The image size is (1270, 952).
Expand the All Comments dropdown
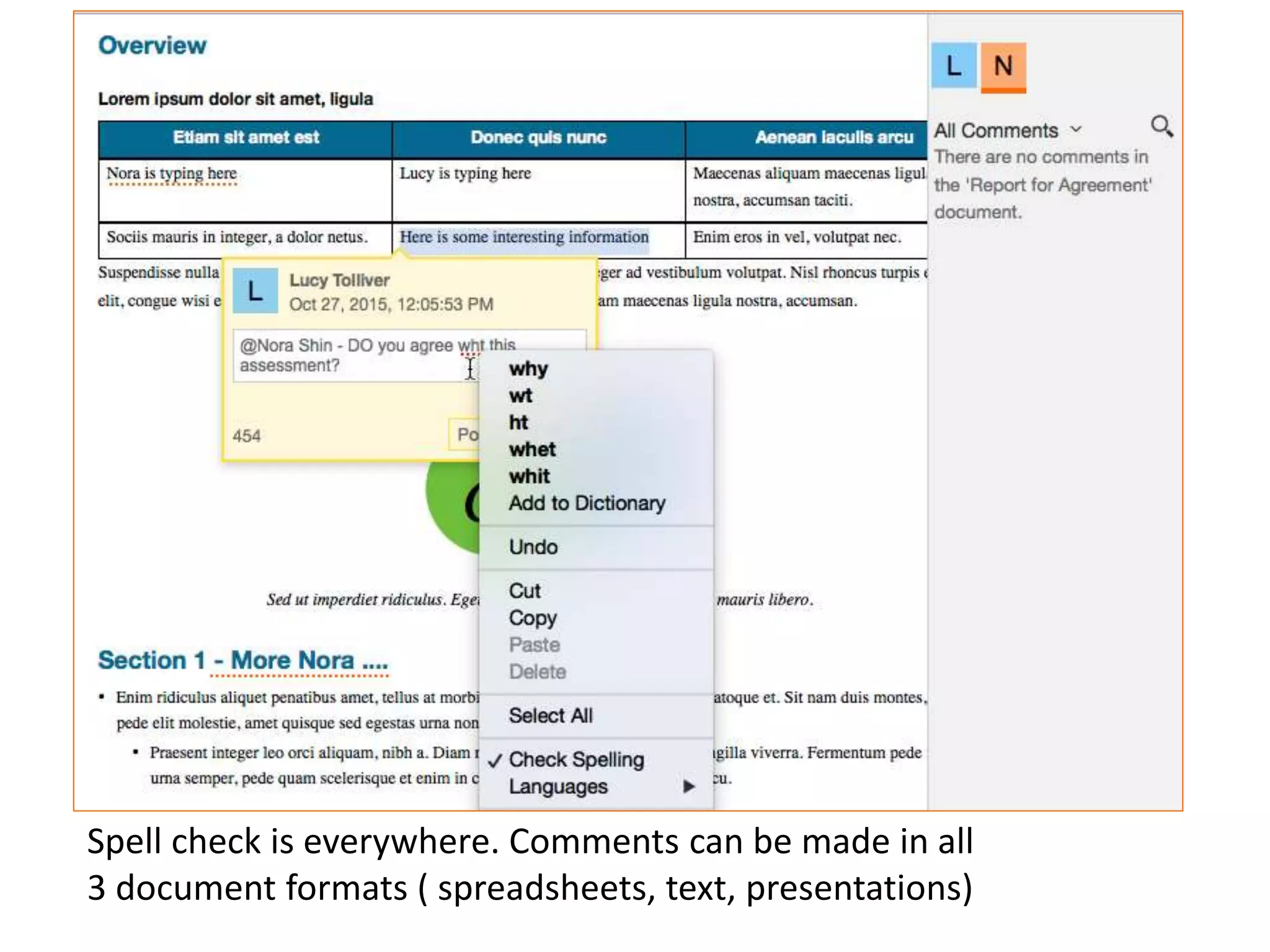[1008, 130]
